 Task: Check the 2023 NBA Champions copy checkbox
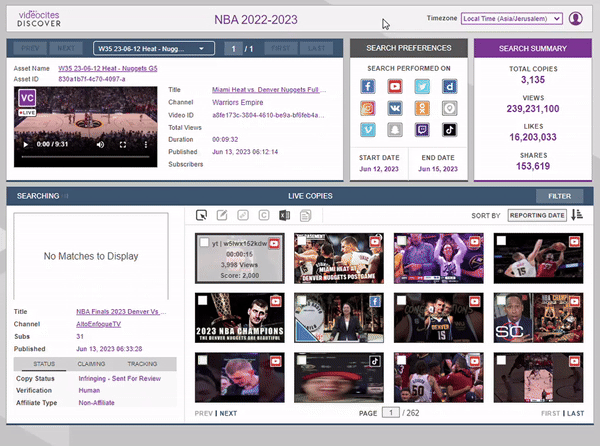coord(202,300)
